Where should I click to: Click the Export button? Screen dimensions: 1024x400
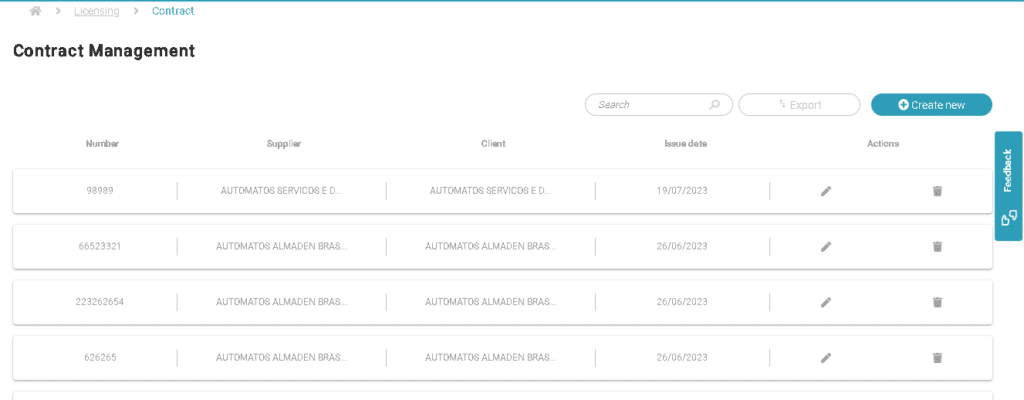pyautogui.click(x=799, y=105)
